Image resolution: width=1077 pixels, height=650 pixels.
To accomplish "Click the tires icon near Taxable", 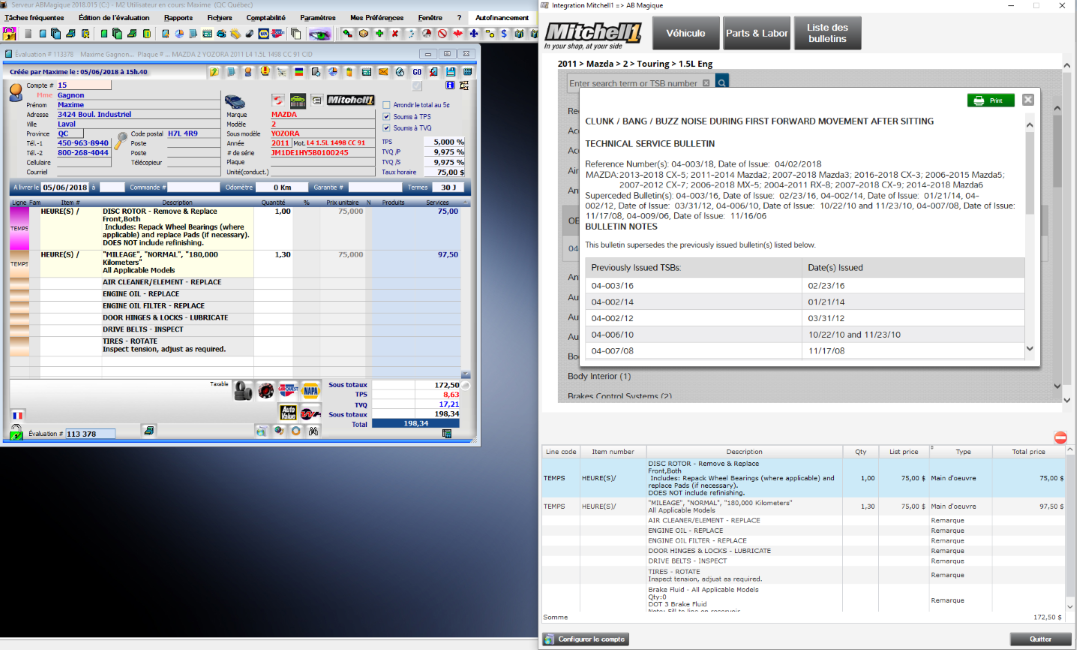I will click(x=243, y=390).
